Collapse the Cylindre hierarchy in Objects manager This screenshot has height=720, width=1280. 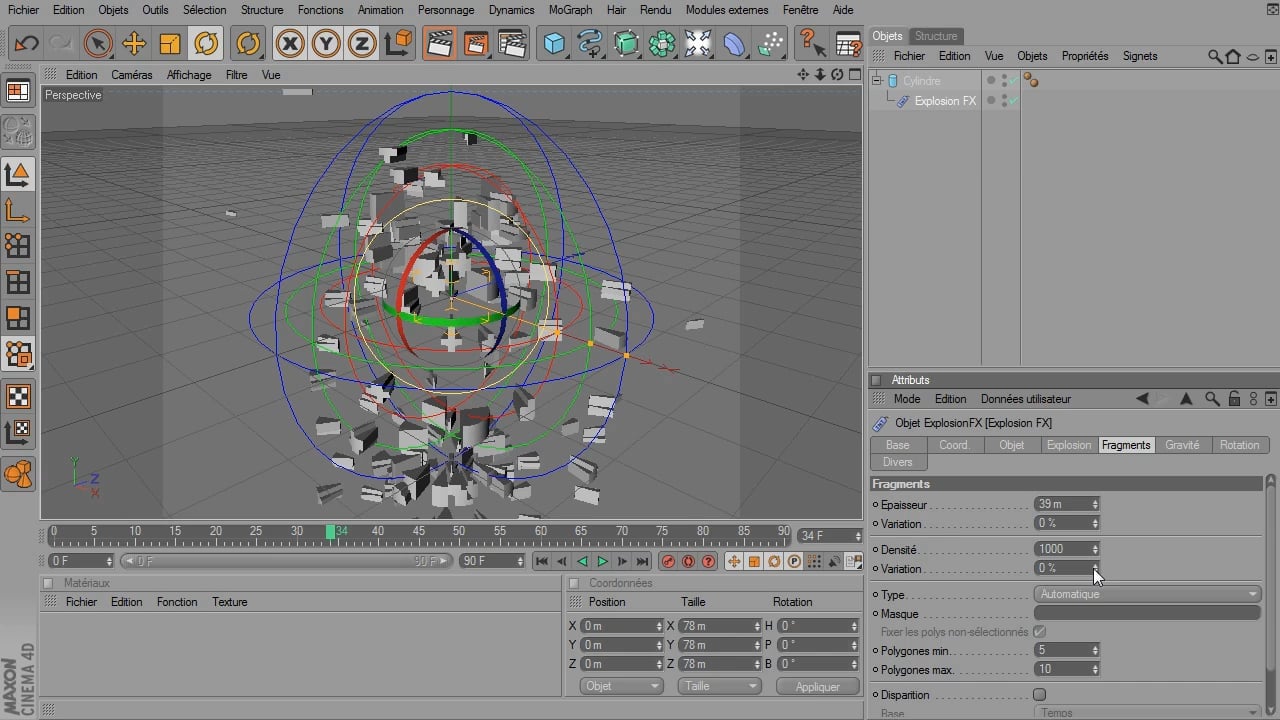878,80
